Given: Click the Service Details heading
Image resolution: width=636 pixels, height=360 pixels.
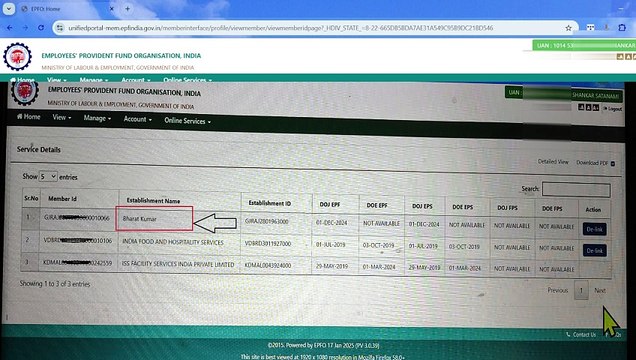Looking at the screenshot, I should coord(39,149).
